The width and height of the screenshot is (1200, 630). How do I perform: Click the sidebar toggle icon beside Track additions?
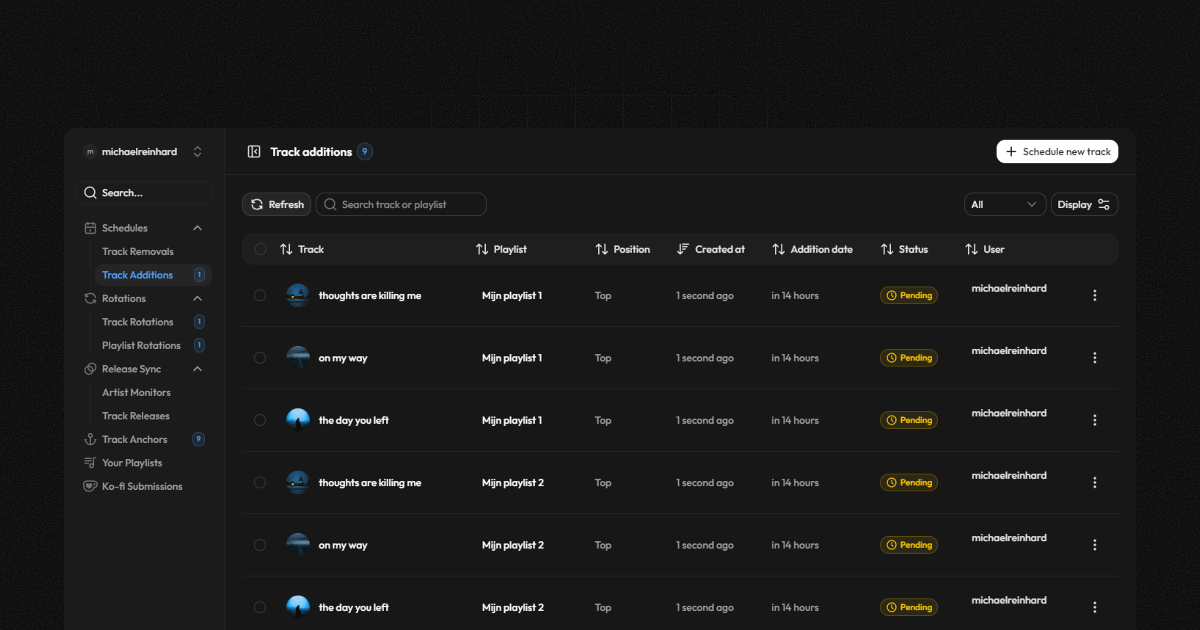coord(254,151)
